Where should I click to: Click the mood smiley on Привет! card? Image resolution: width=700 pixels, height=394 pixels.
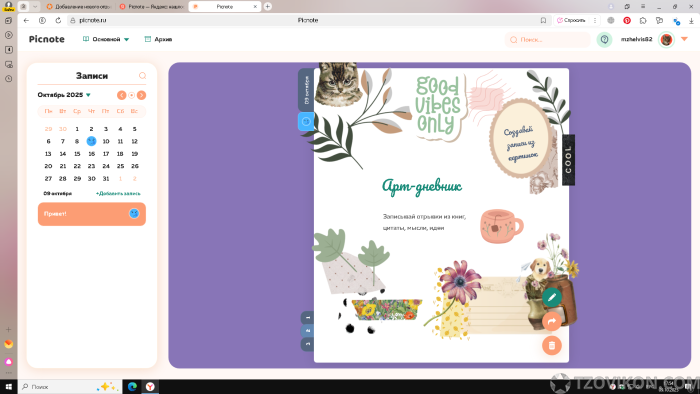coord(134,214)
